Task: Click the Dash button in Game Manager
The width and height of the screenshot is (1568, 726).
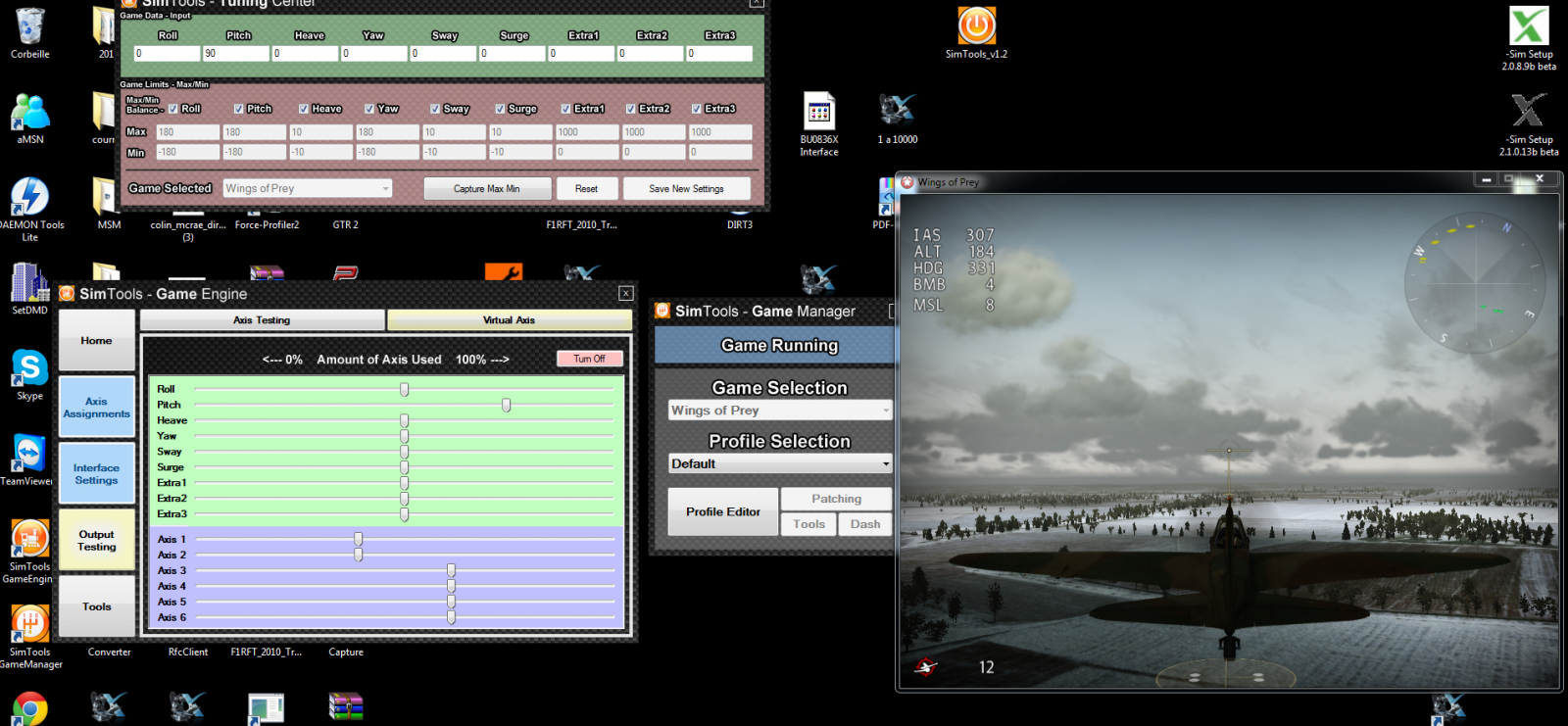Action: click(865, 524)
